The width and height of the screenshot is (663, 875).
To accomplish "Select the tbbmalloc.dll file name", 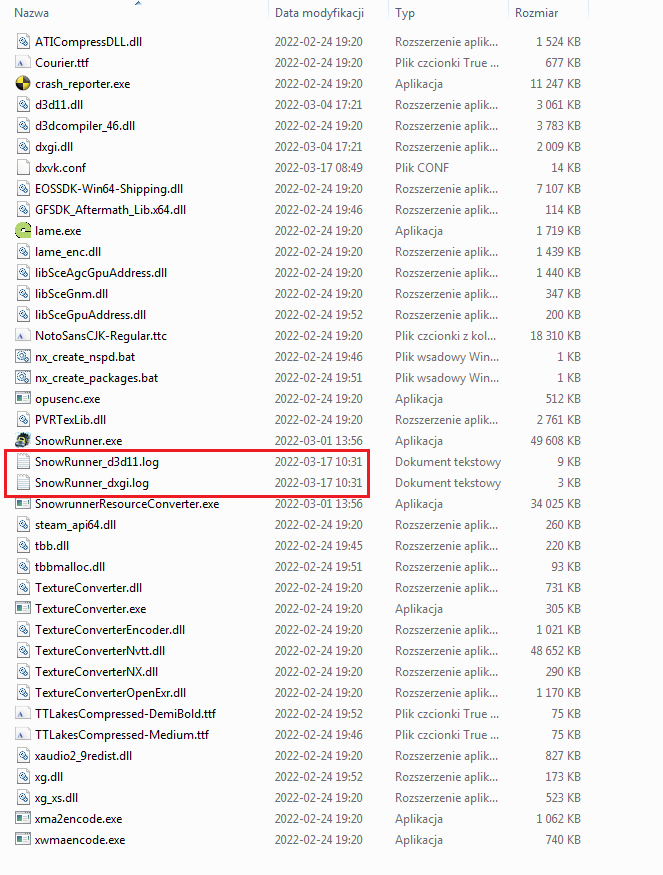I will coord(70,566).
